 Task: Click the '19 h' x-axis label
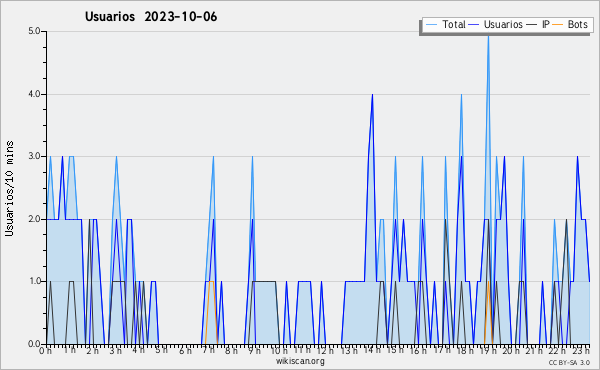click(x=488, y=350)
